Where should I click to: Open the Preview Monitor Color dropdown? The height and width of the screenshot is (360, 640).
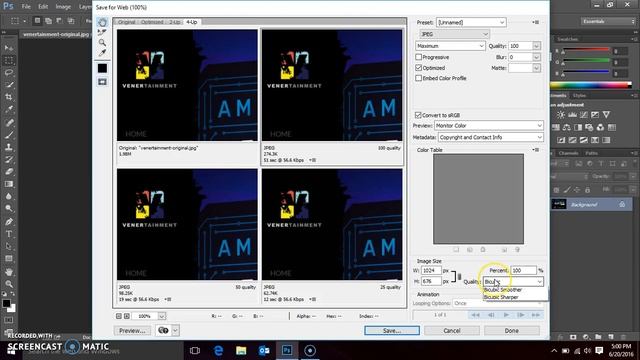(x=489, y=126)
